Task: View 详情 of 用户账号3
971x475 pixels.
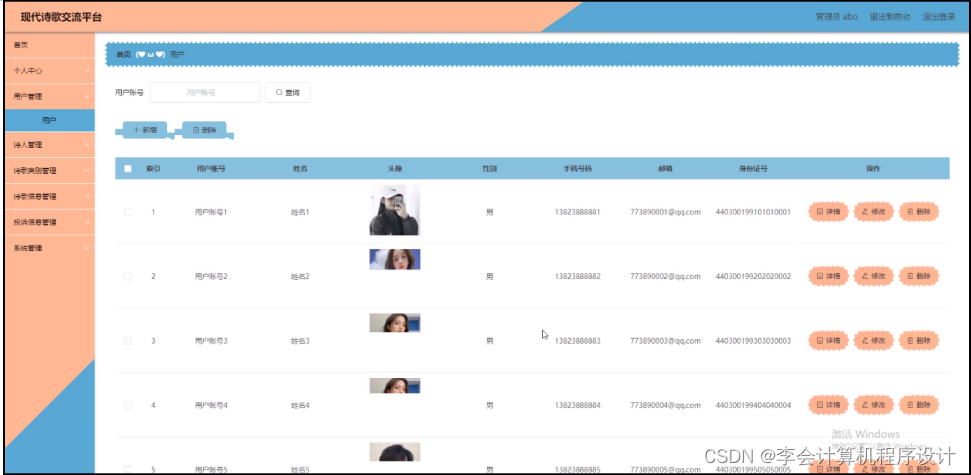Action: click(x=828, y=341)
